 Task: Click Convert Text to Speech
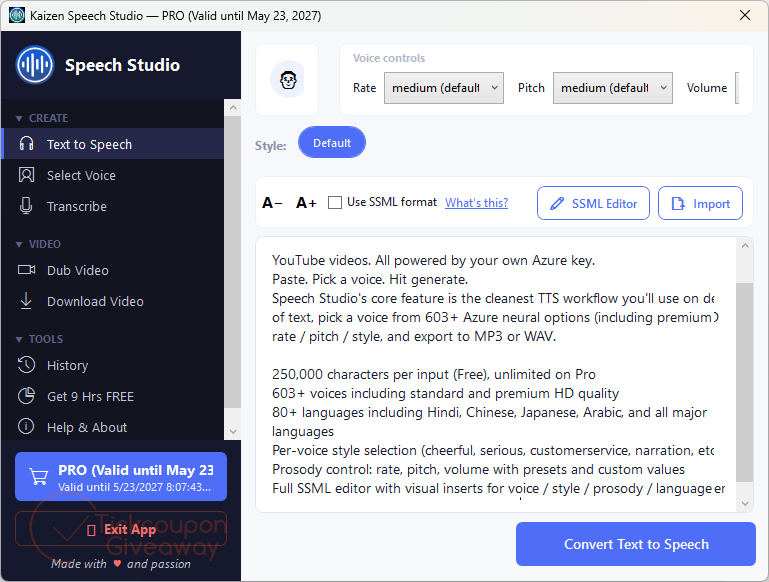636,544
